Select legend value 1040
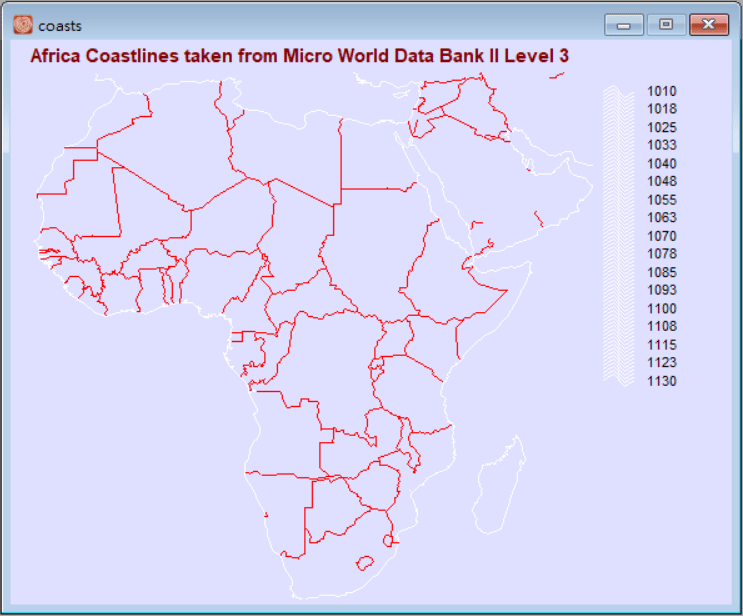 (x=662, y=164)
